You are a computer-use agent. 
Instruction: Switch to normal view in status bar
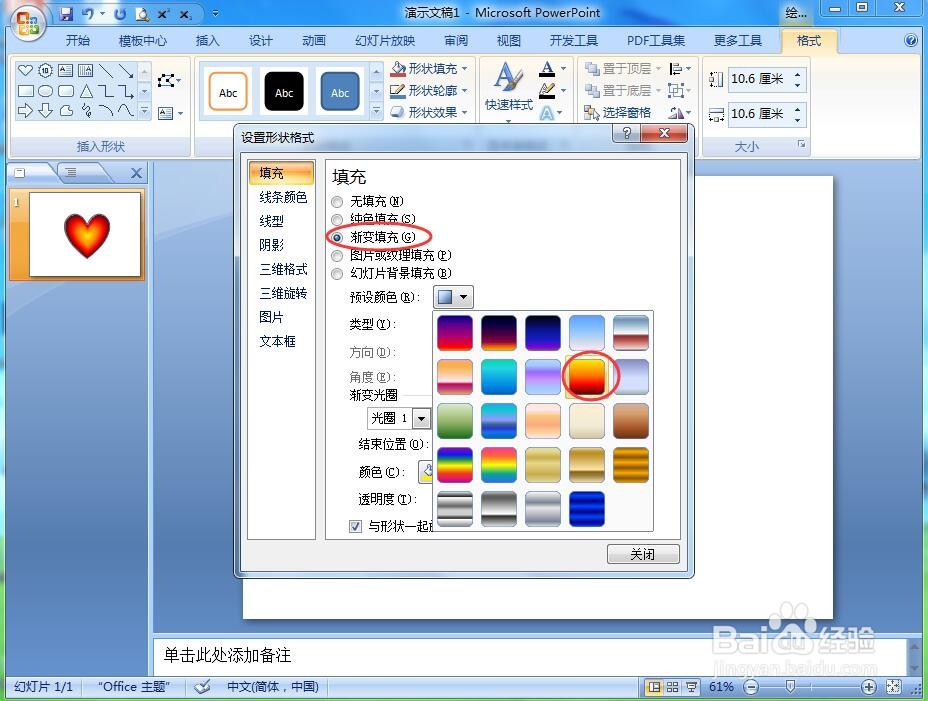tap(654, 687)
